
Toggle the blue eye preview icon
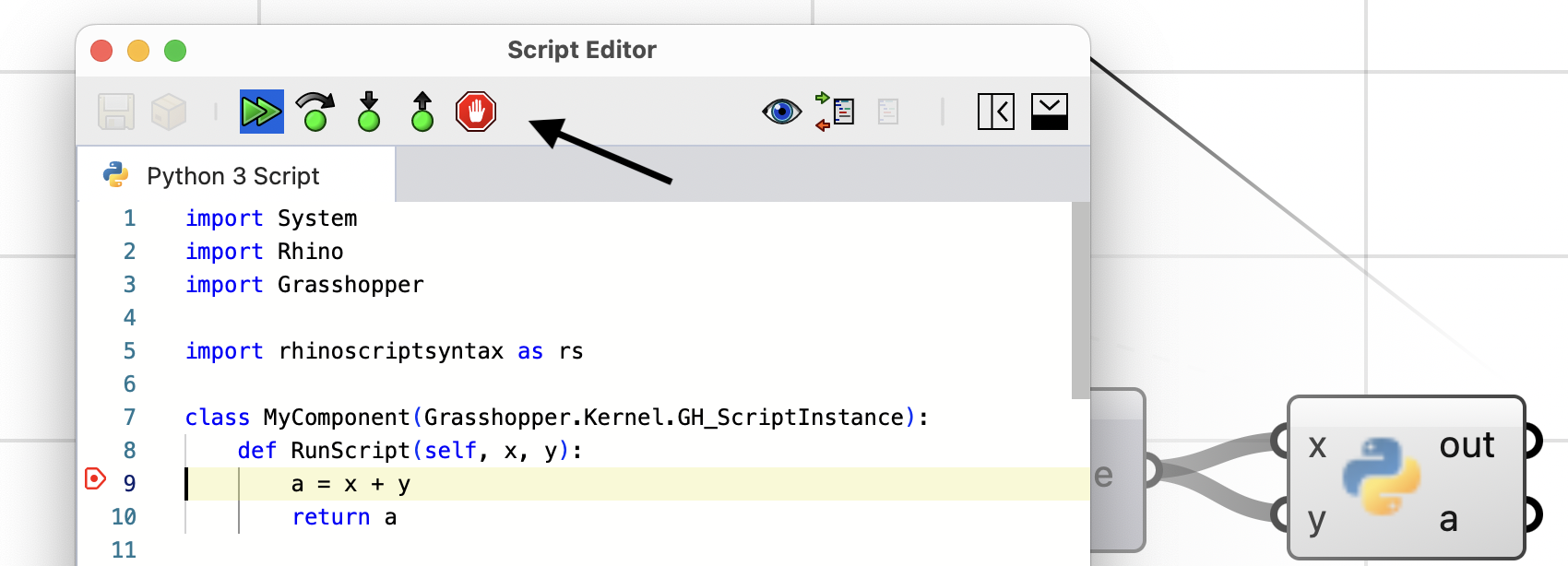pos(782,112)
